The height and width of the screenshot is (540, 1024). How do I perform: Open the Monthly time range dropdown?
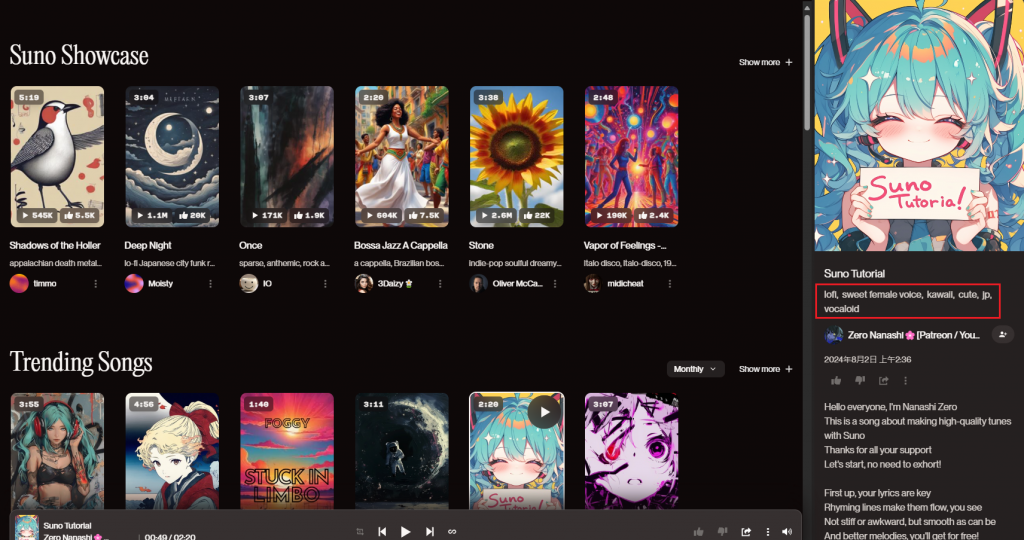[696, 369]
